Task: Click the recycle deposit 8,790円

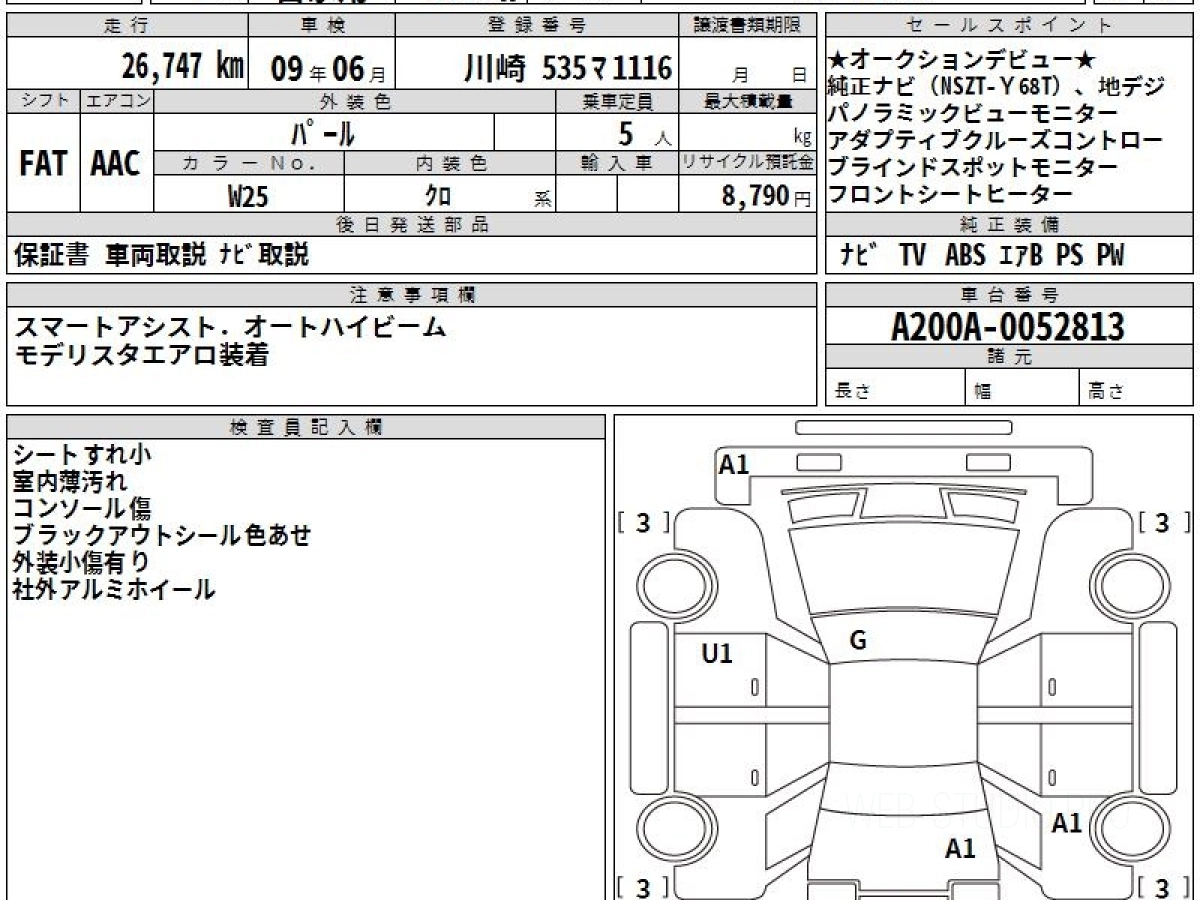Action: 766,196
